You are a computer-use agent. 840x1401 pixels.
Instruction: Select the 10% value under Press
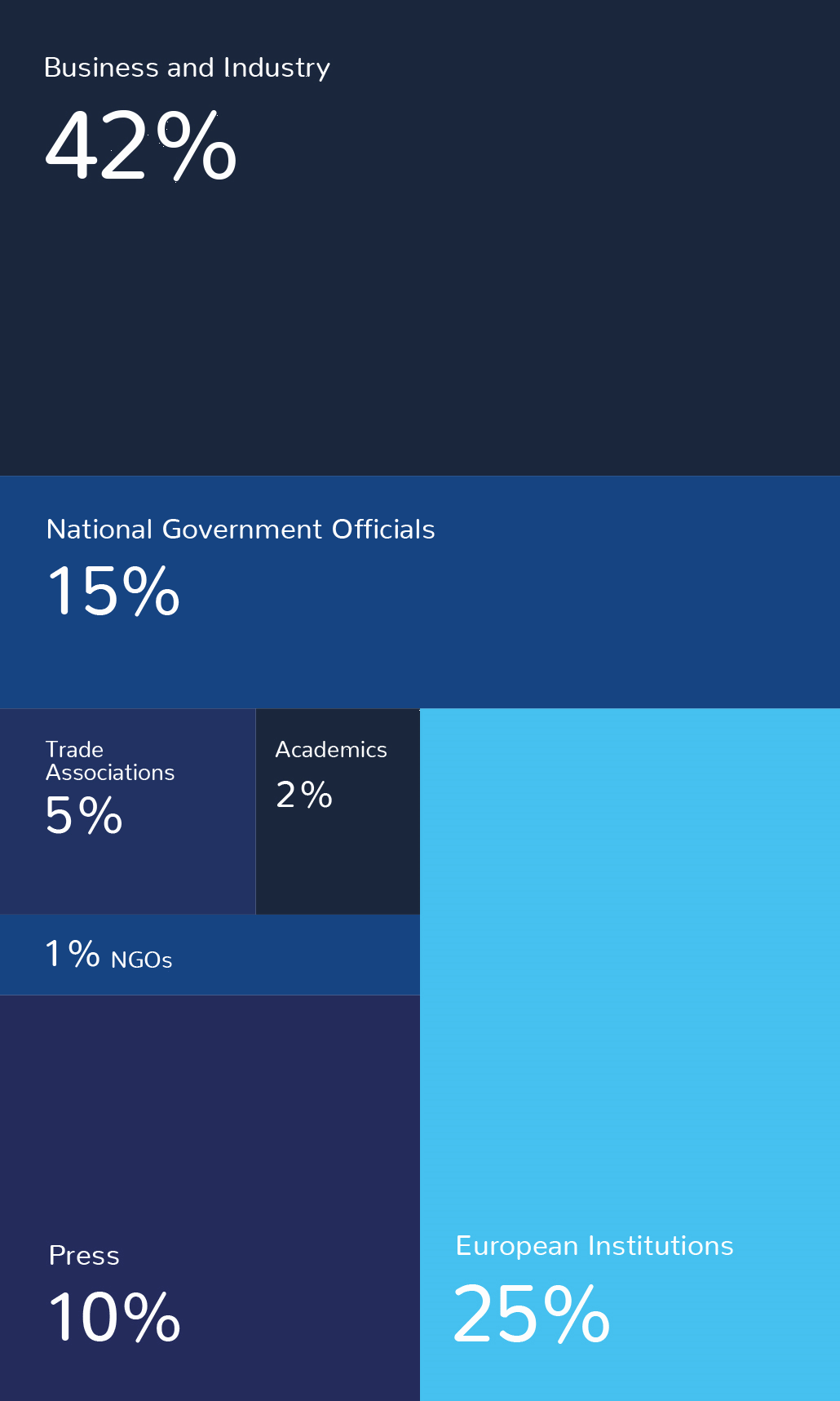(114, 1317)
